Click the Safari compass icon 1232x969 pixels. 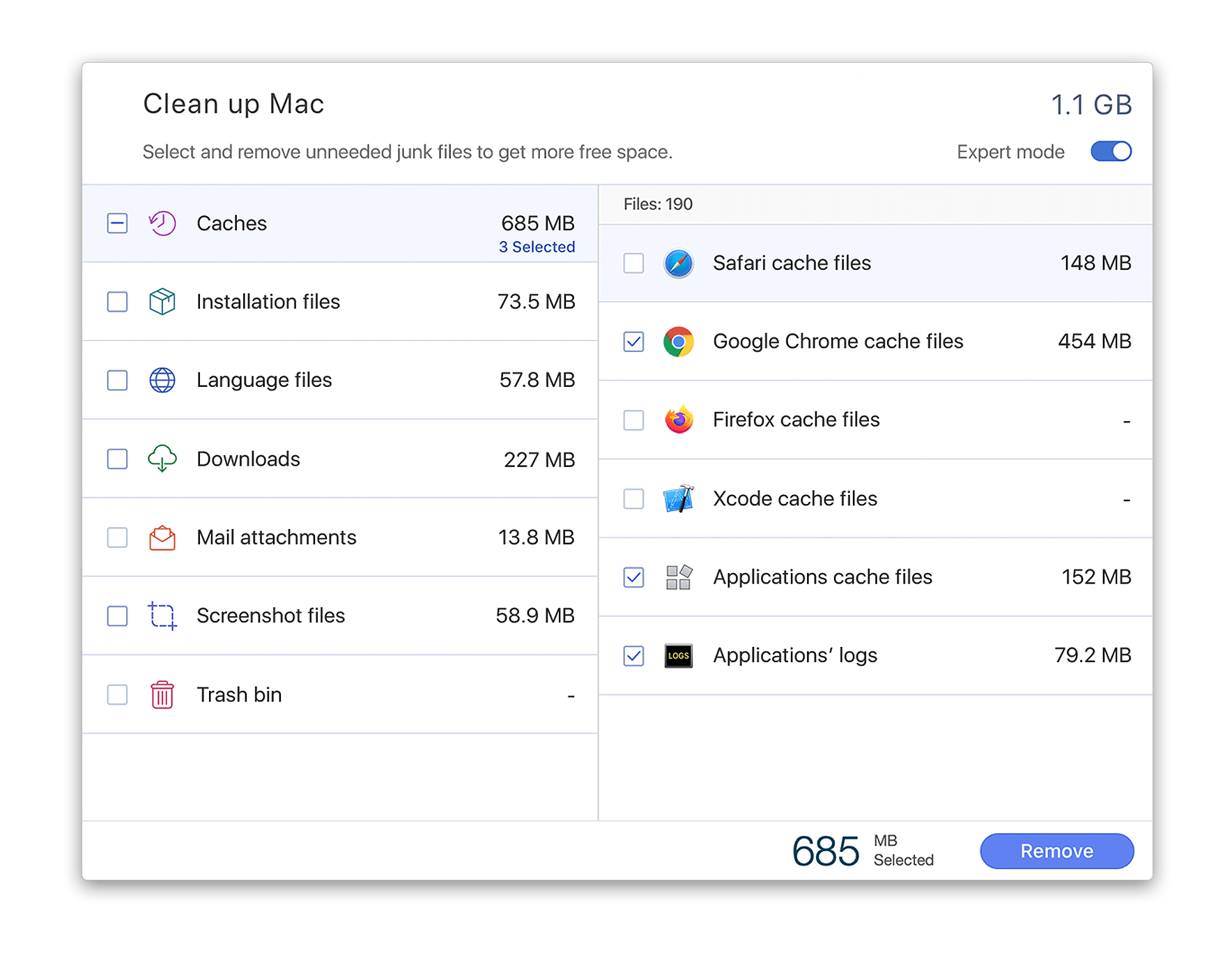[x=677, y=264]
